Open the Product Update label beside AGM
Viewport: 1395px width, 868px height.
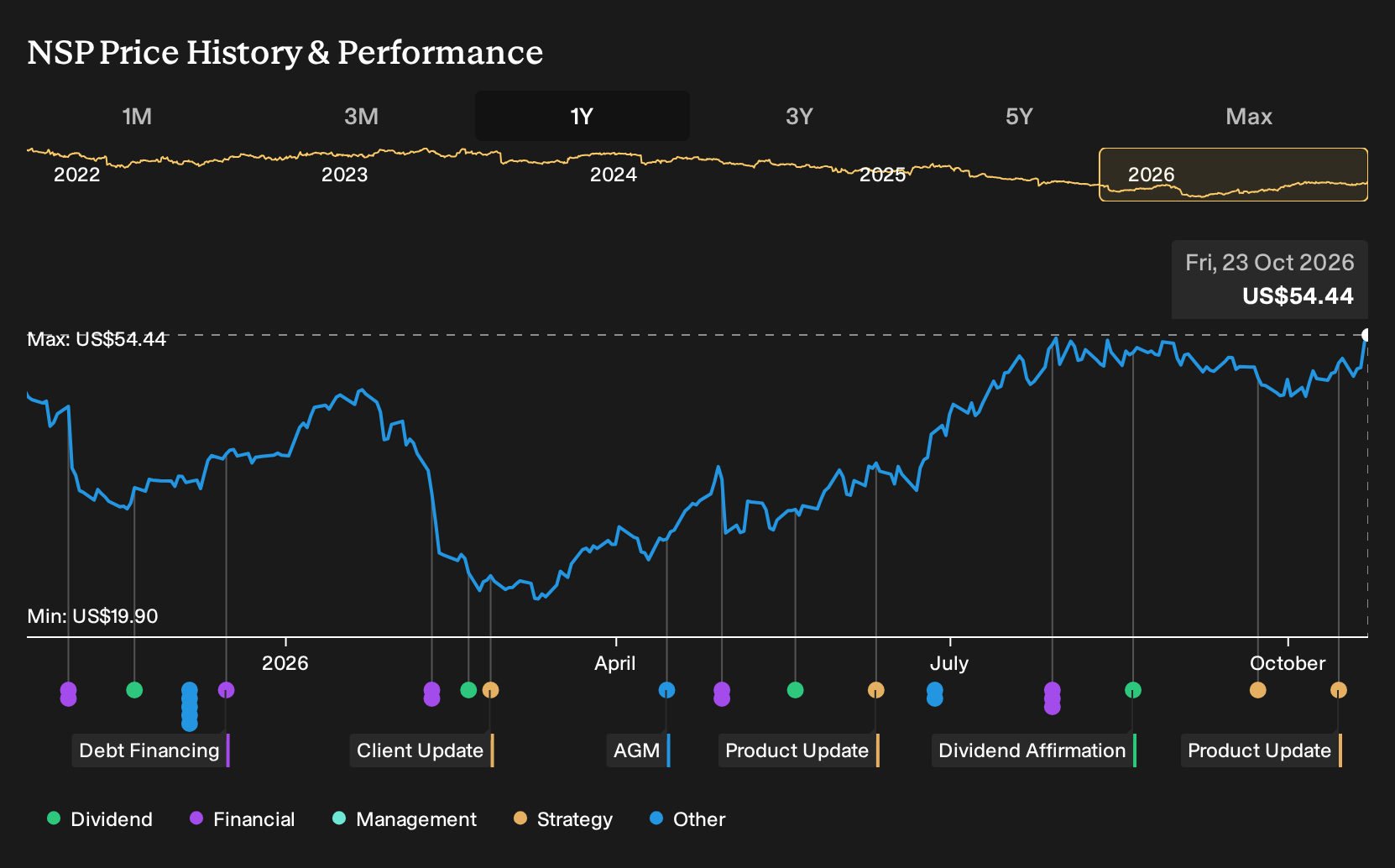[x=798, y=750]
